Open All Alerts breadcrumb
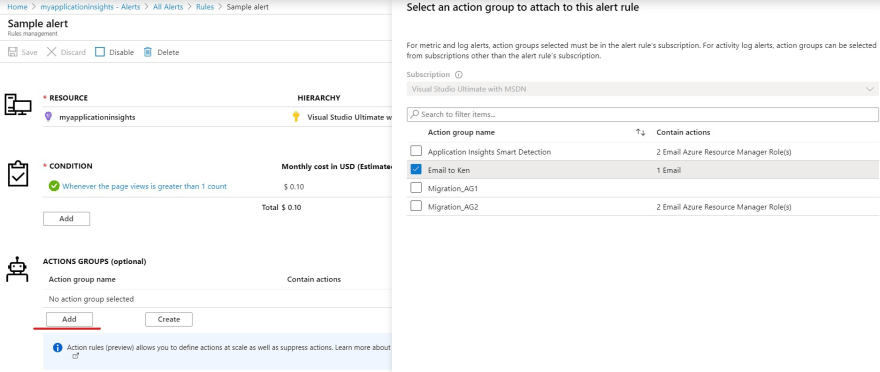The image size is (880, 372). pyautogui.click(x=169, y=7)
